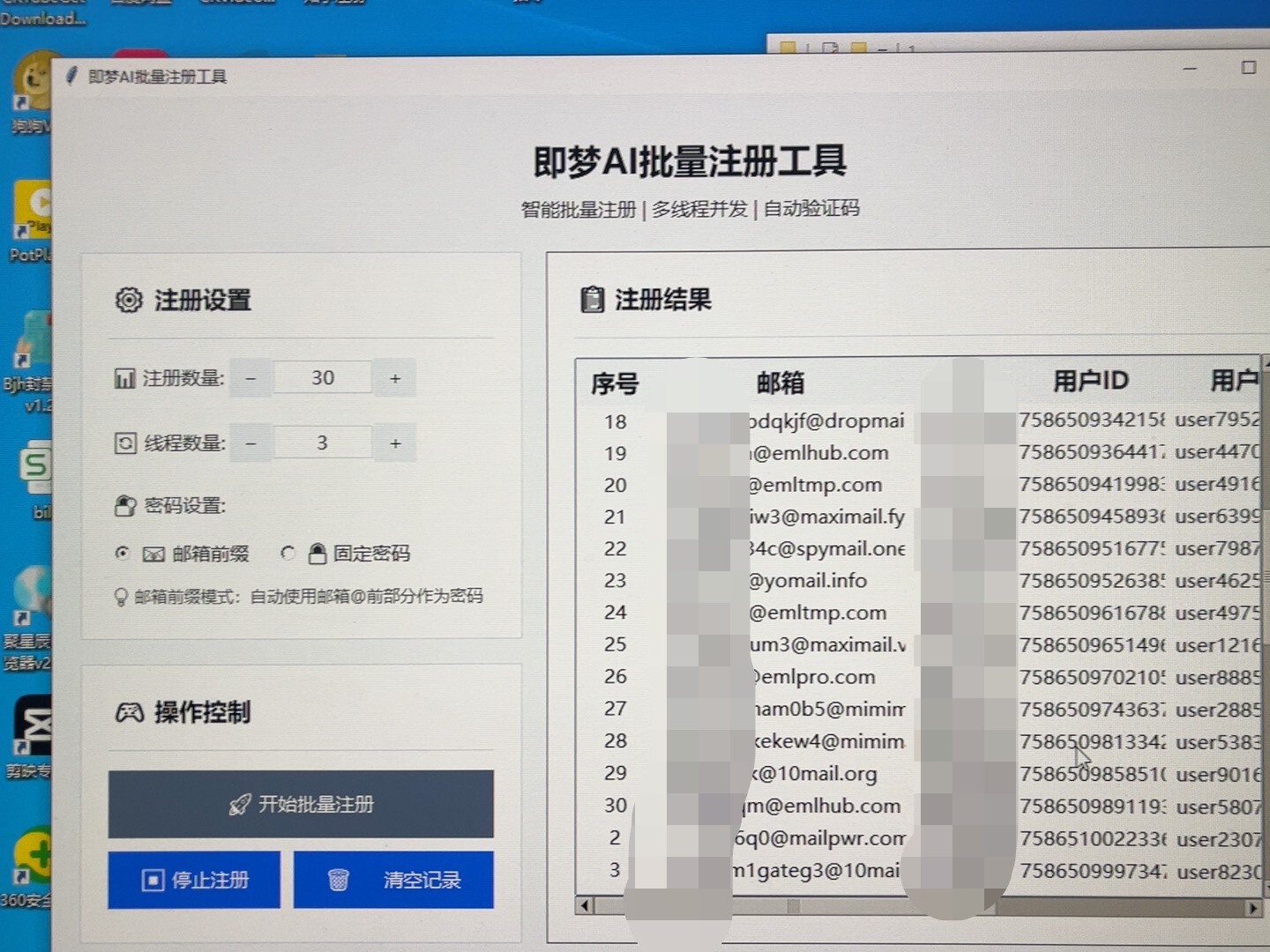Decrease 线程数量 with the minus button
The width and height of the screenshot is (1270, 952).
point(250,443)
